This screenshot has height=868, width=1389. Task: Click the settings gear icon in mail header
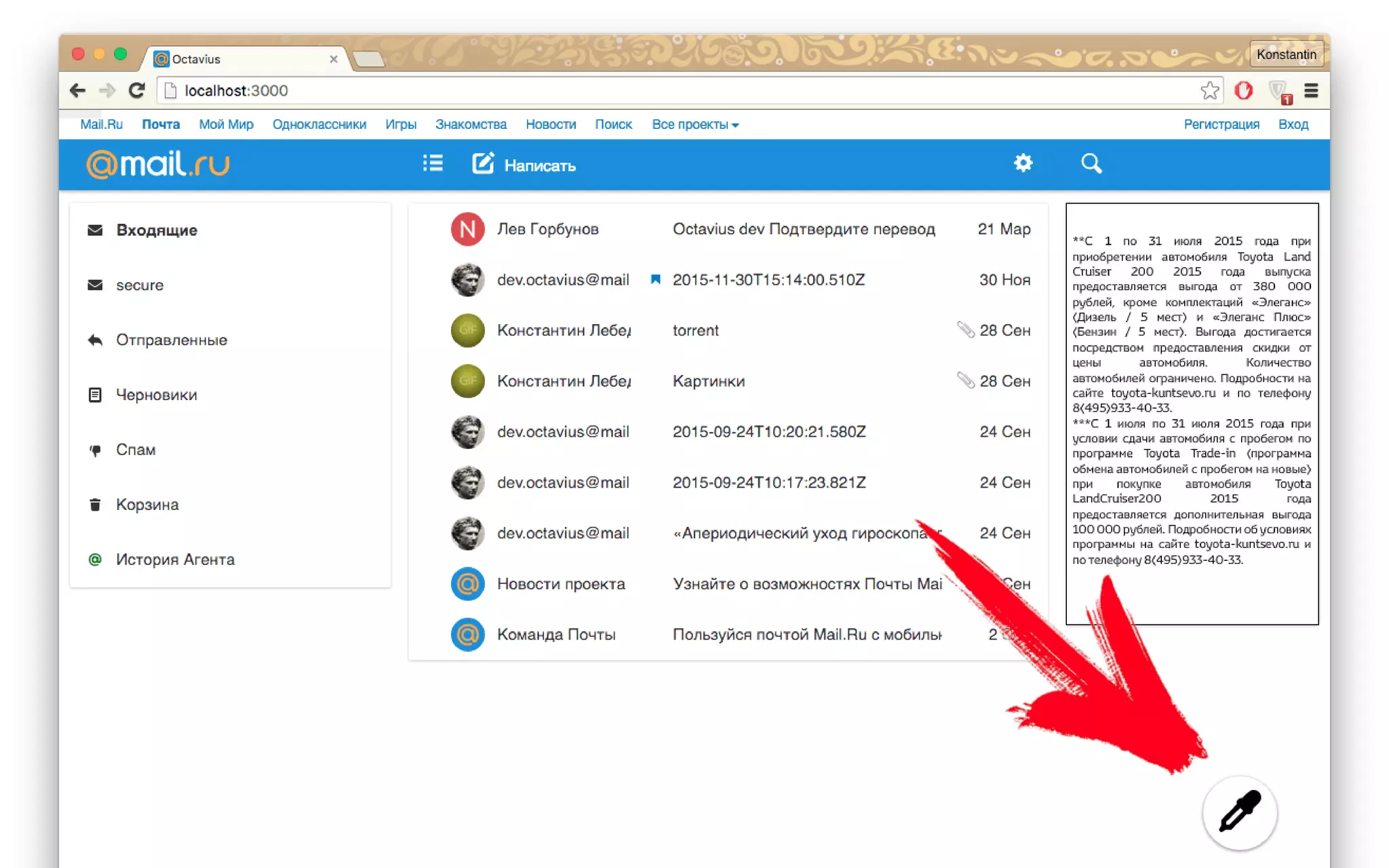pyautogui.click(x=1023, y=163)
